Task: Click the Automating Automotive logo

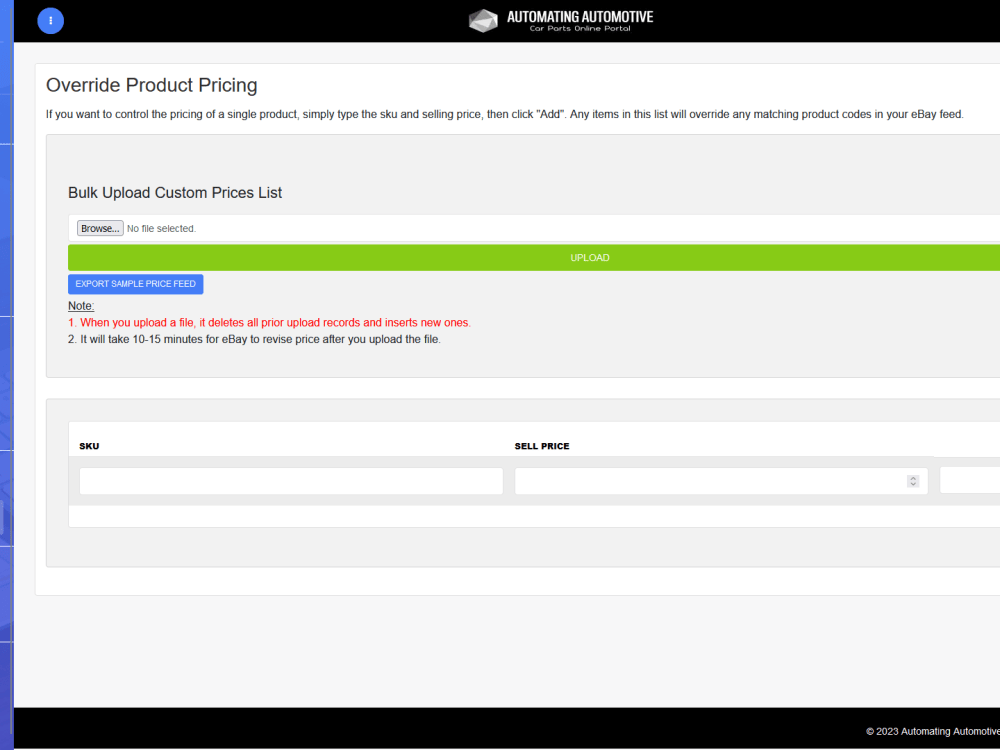Action: point(561,20)
